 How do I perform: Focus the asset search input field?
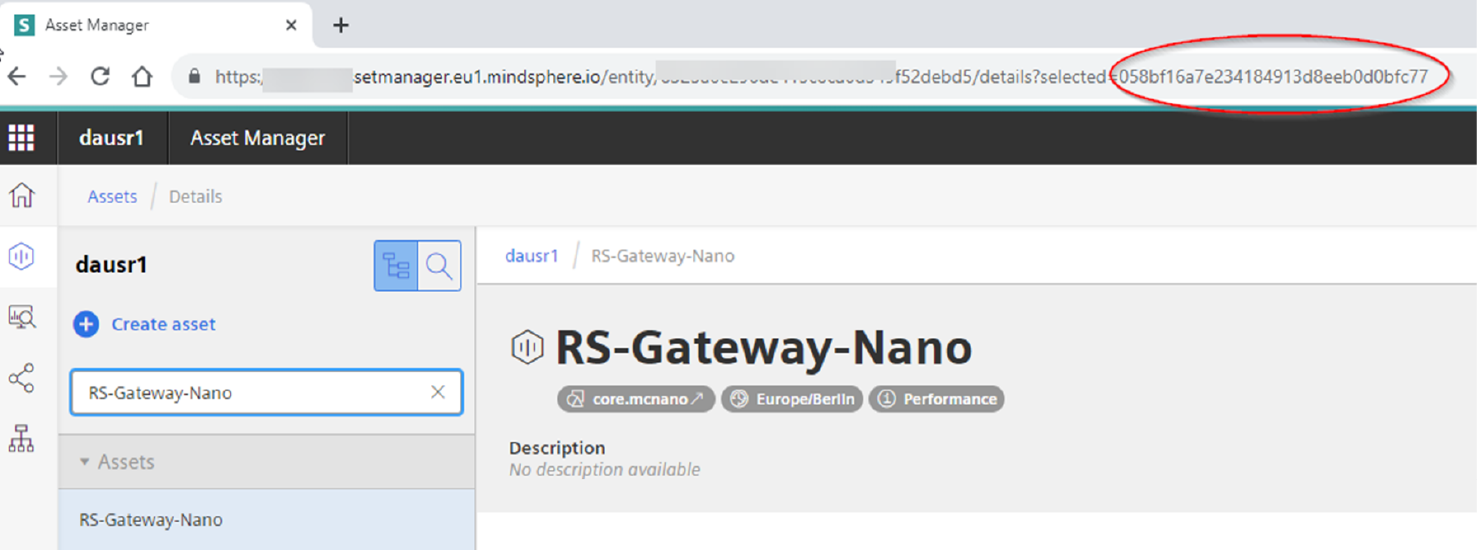point(266,392)
